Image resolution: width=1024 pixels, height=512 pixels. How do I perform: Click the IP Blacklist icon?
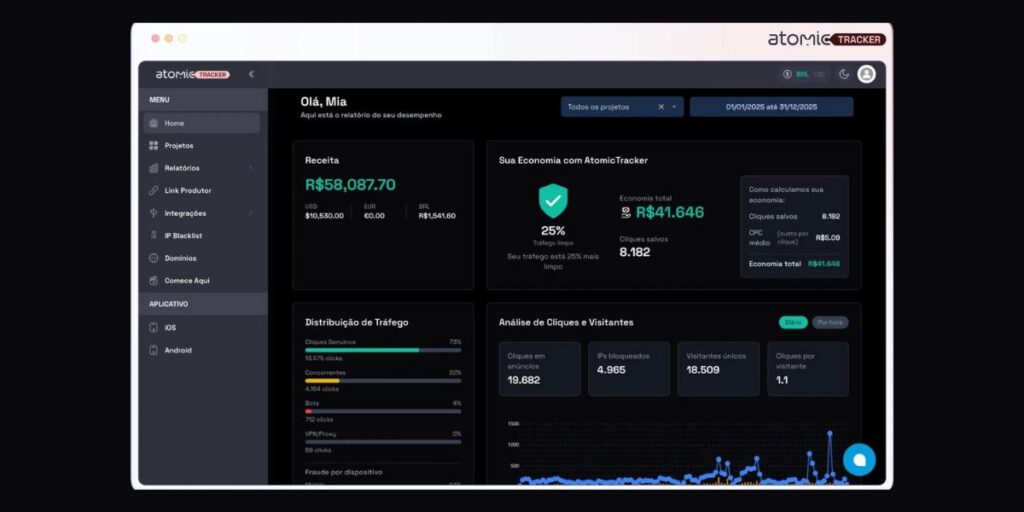pos(153,236)
